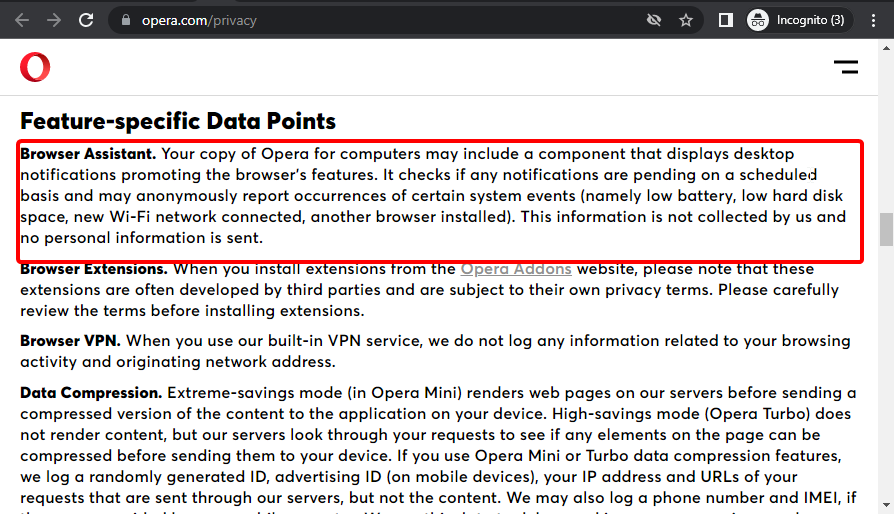Viewport: 894px width, 514px height.
Task: Click the page scrollbar thumb
Action: [x=886, y=229]
